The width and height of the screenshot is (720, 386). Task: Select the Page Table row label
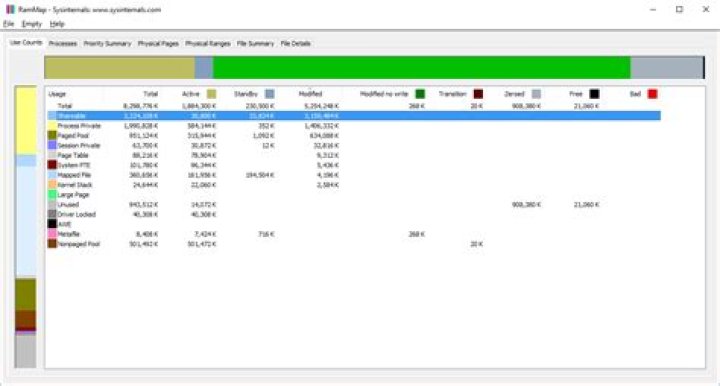coord(73,156)
